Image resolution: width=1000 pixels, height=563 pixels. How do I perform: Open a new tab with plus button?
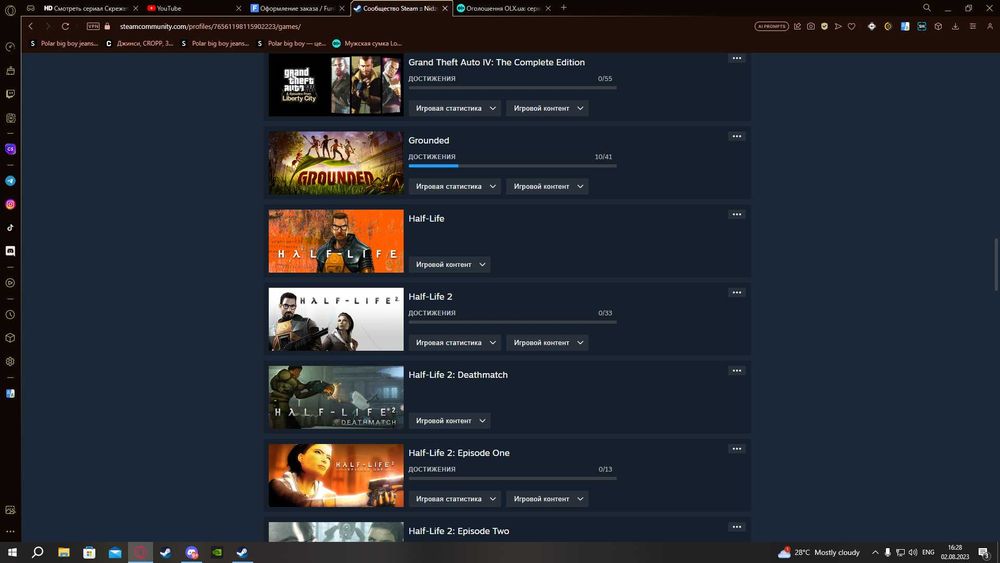pyautogui.click(x=564, y=8)
